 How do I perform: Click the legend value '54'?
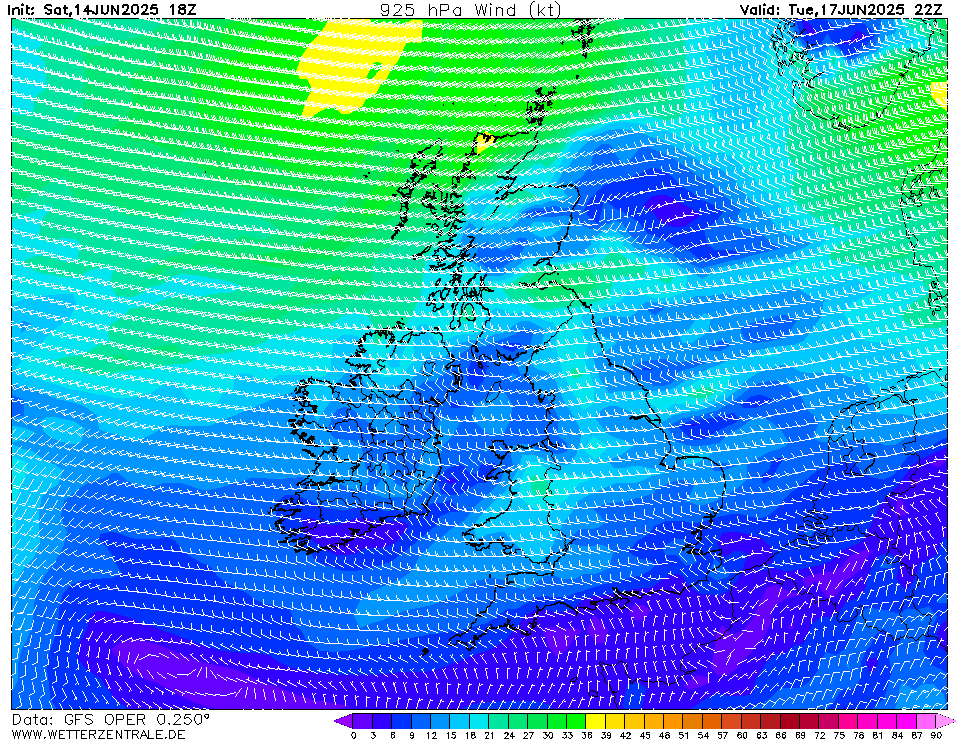[703, 735]
